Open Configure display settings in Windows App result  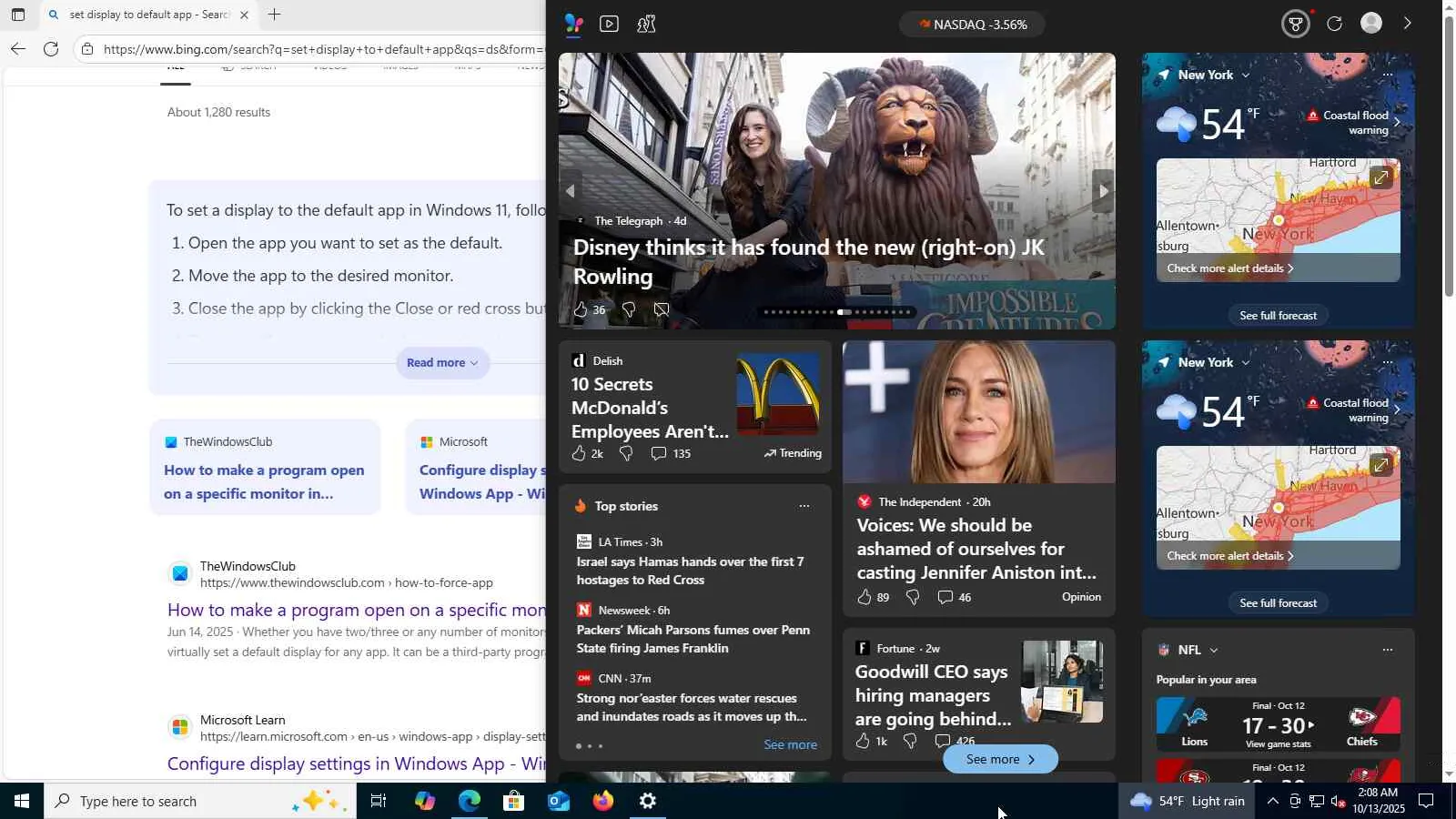tap(357, 763)
